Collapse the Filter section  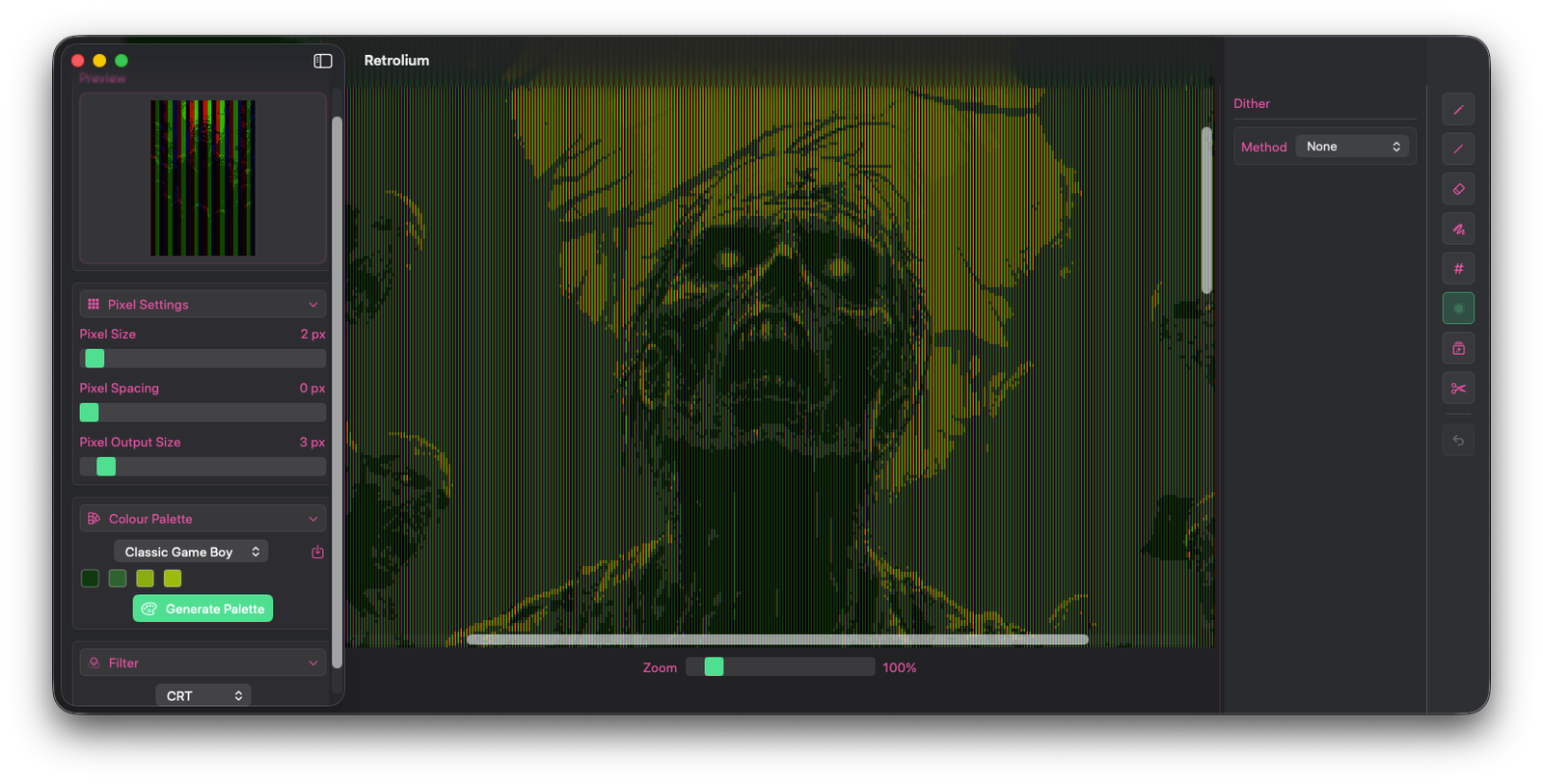(313, 663)
